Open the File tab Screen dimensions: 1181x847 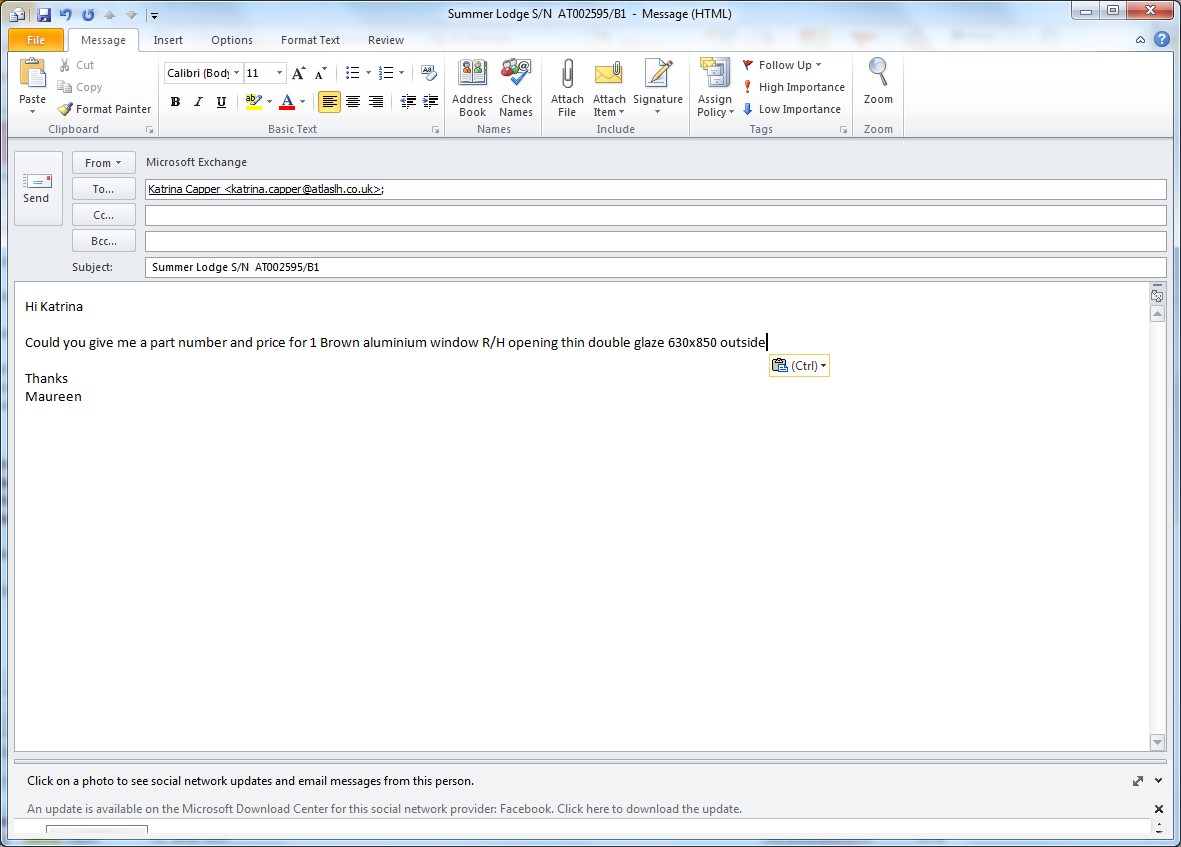tap(35, 40)
